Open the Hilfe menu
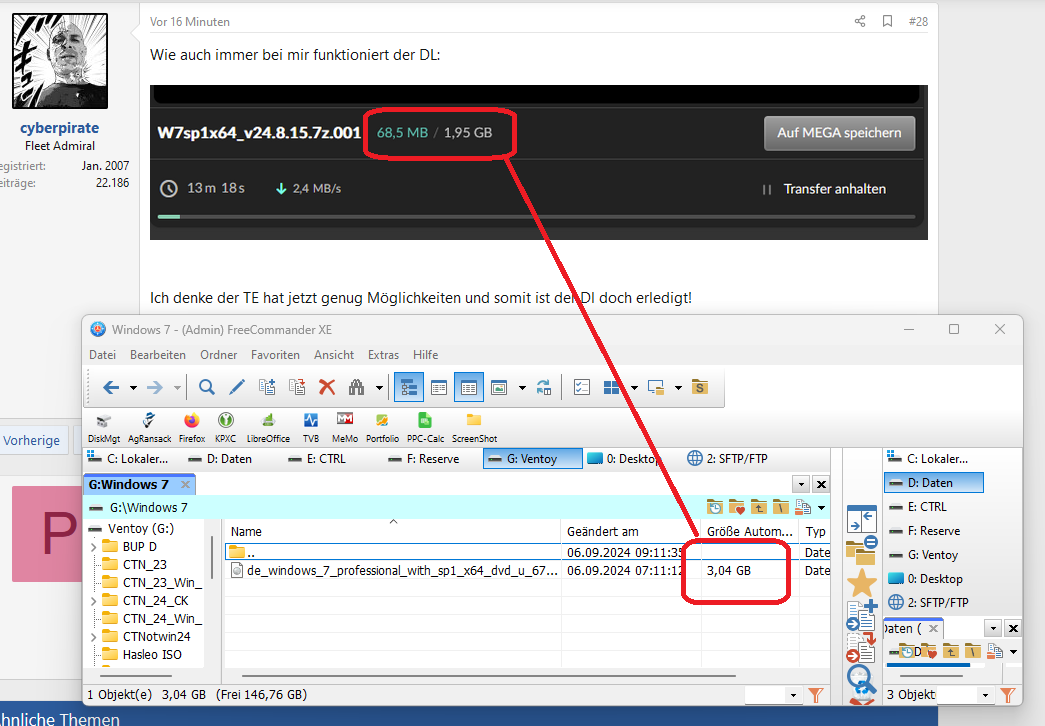Image resolution: width=1045 pixels, height=726 pixels. point(425,355)
